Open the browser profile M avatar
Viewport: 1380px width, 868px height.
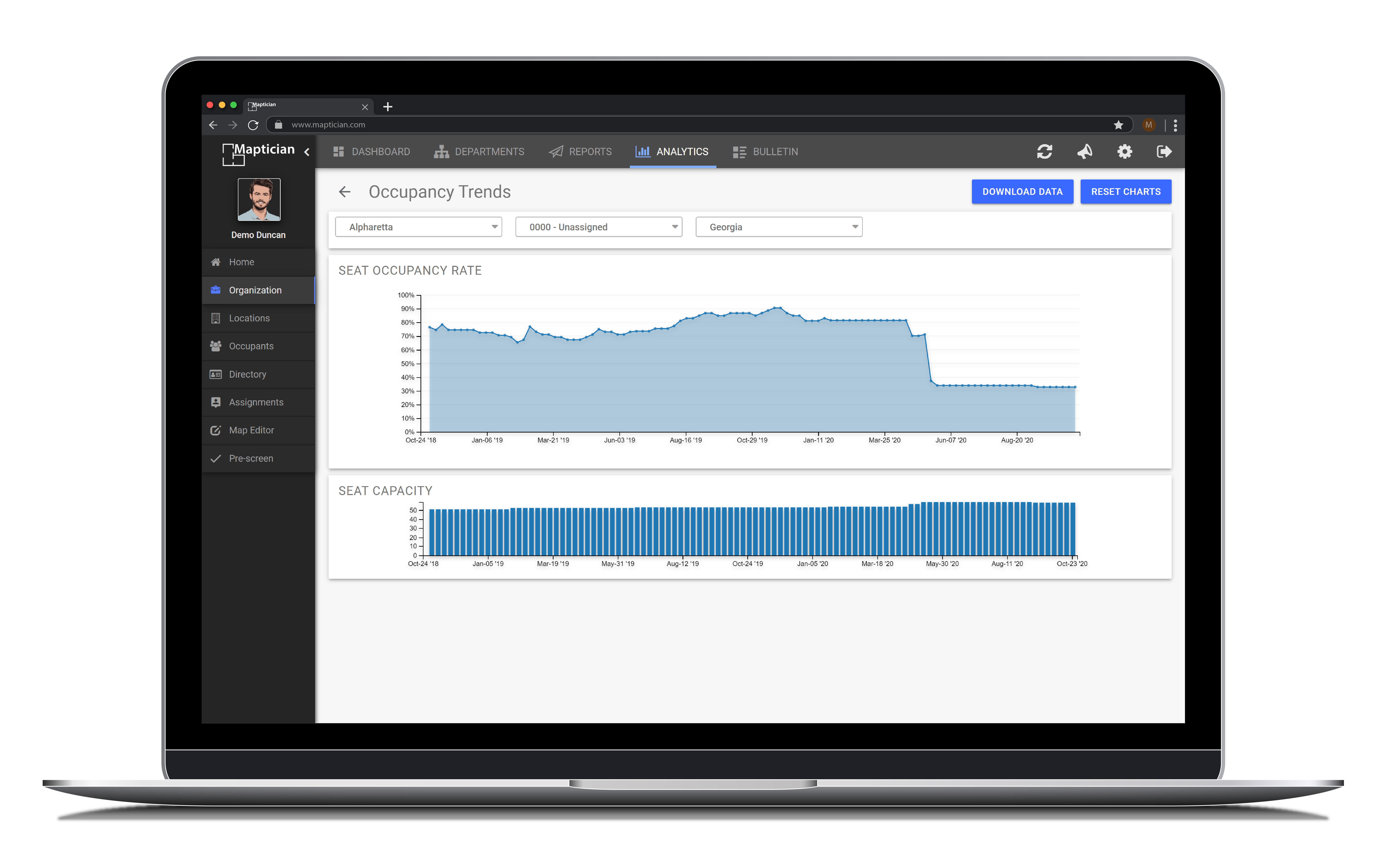coord(1148,125)
